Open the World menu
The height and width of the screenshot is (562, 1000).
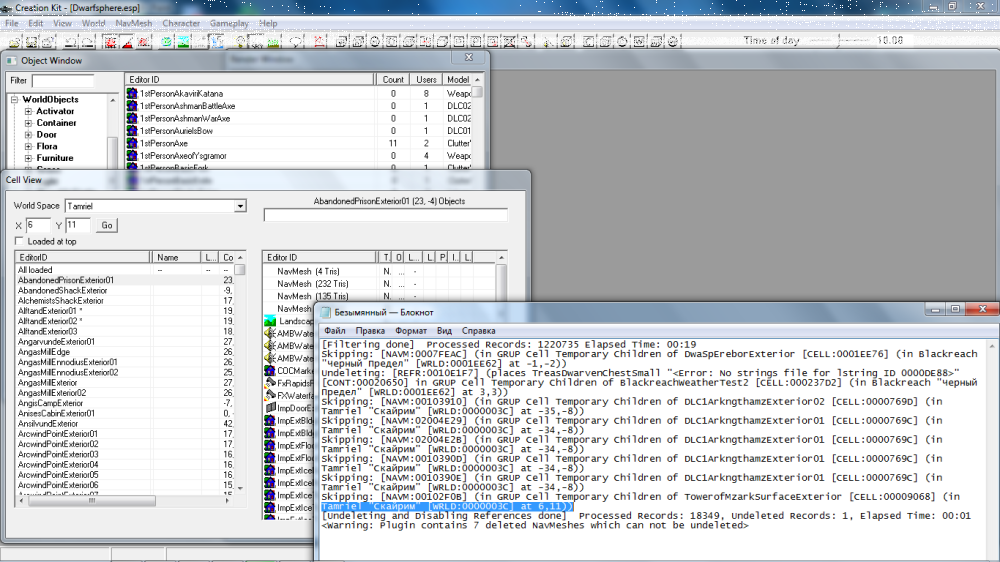click(93, 24)
